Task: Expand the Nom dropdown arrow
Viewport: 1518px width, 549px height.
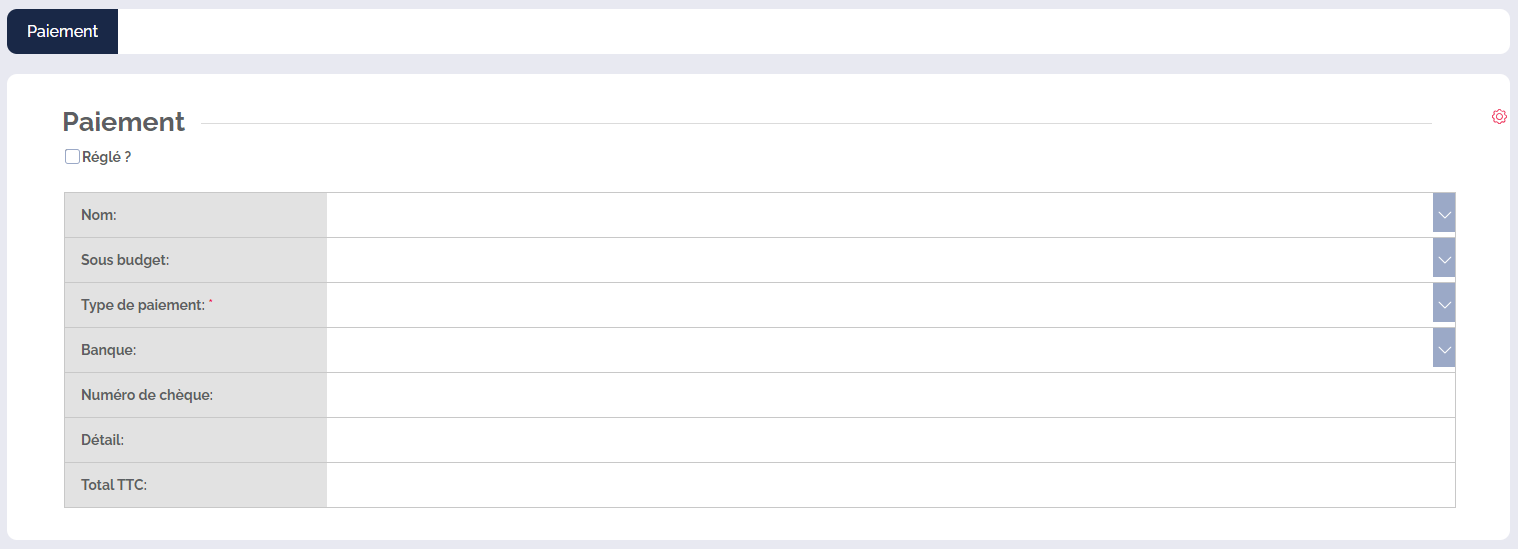Action: (x=1443, y=214)
